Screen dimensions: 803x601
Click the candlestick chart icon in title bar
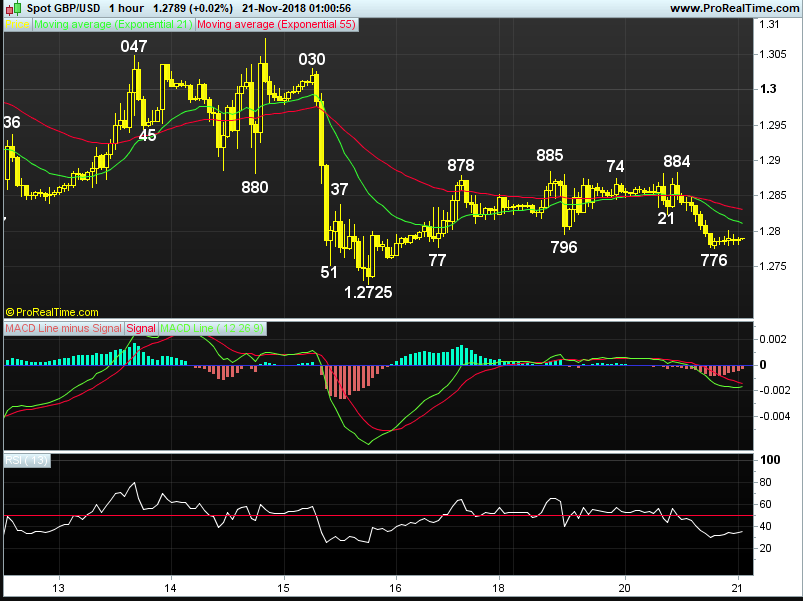point(10,8)
